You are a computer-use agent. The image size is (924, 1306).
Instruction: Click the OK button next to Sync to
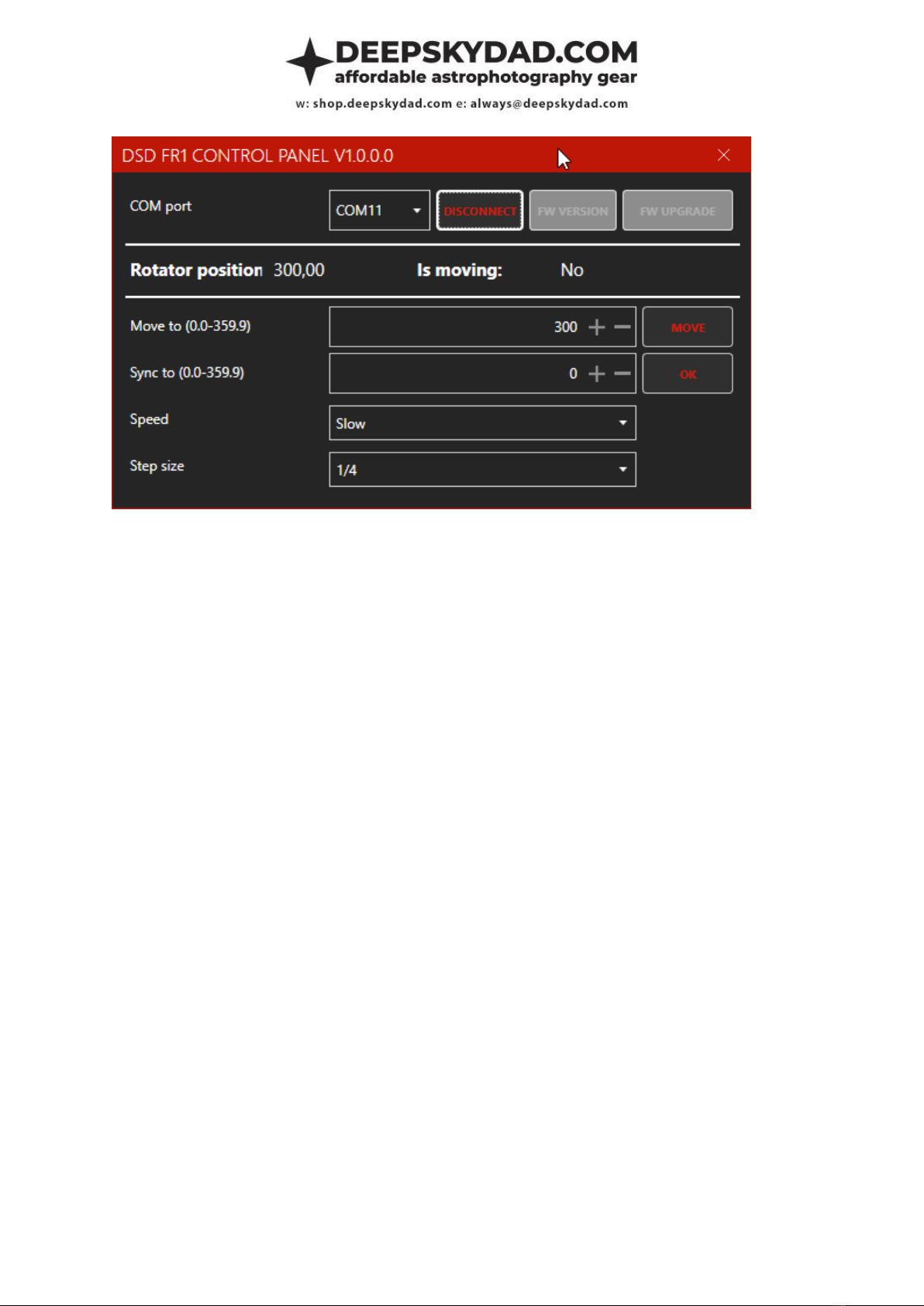point(688,374)
